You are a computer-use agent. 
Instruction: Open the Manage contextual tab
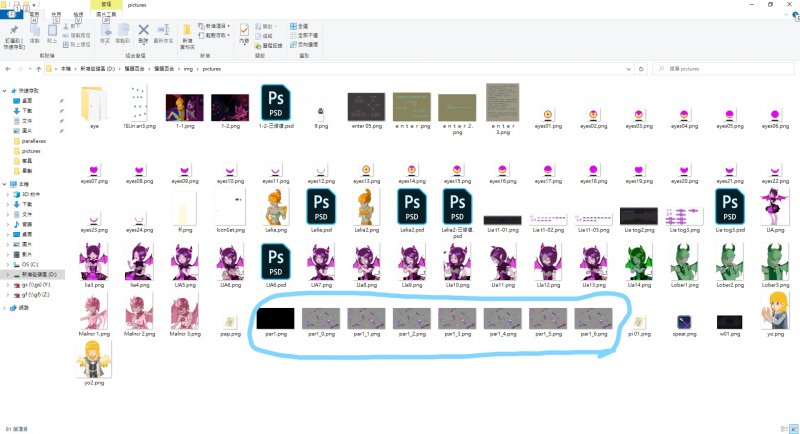pyautogui.click(x=106, y=5)
